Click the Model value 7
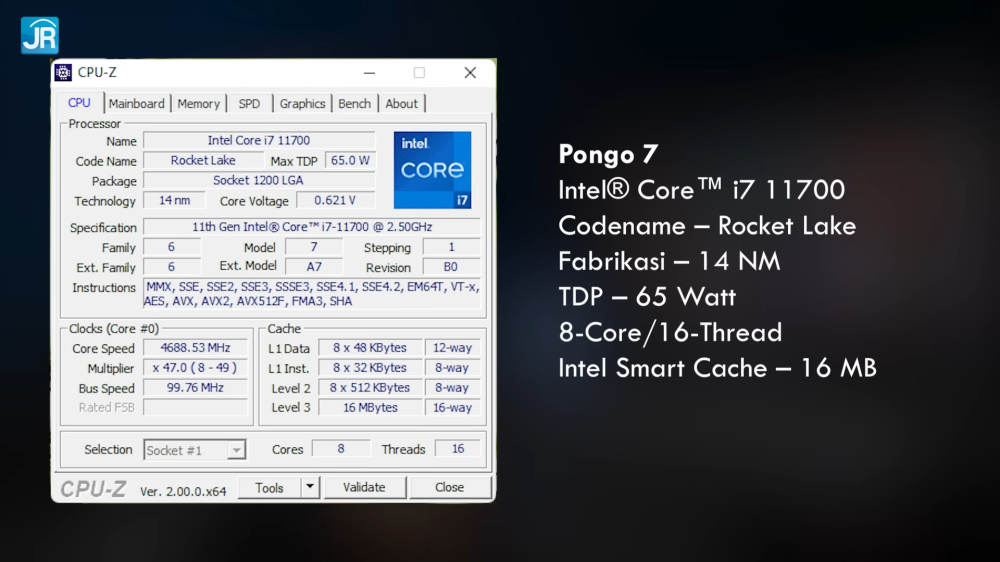Image resolution: width=1000 pixels, height=562 pixels. pos(314,247)
